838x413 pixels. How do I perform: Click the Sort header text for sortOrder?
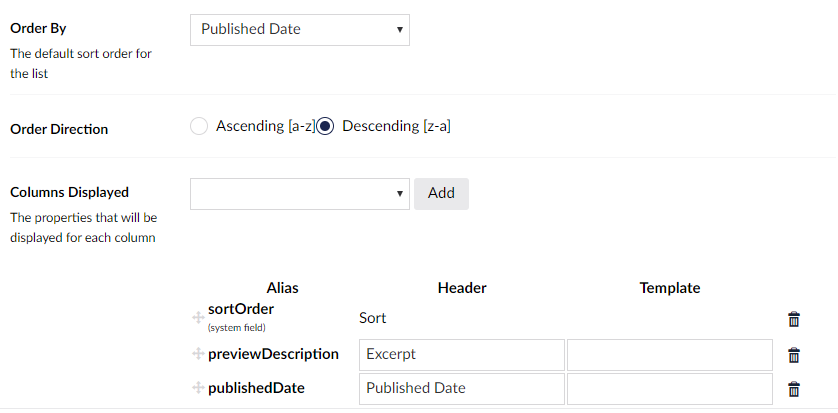tap(373, 318)
